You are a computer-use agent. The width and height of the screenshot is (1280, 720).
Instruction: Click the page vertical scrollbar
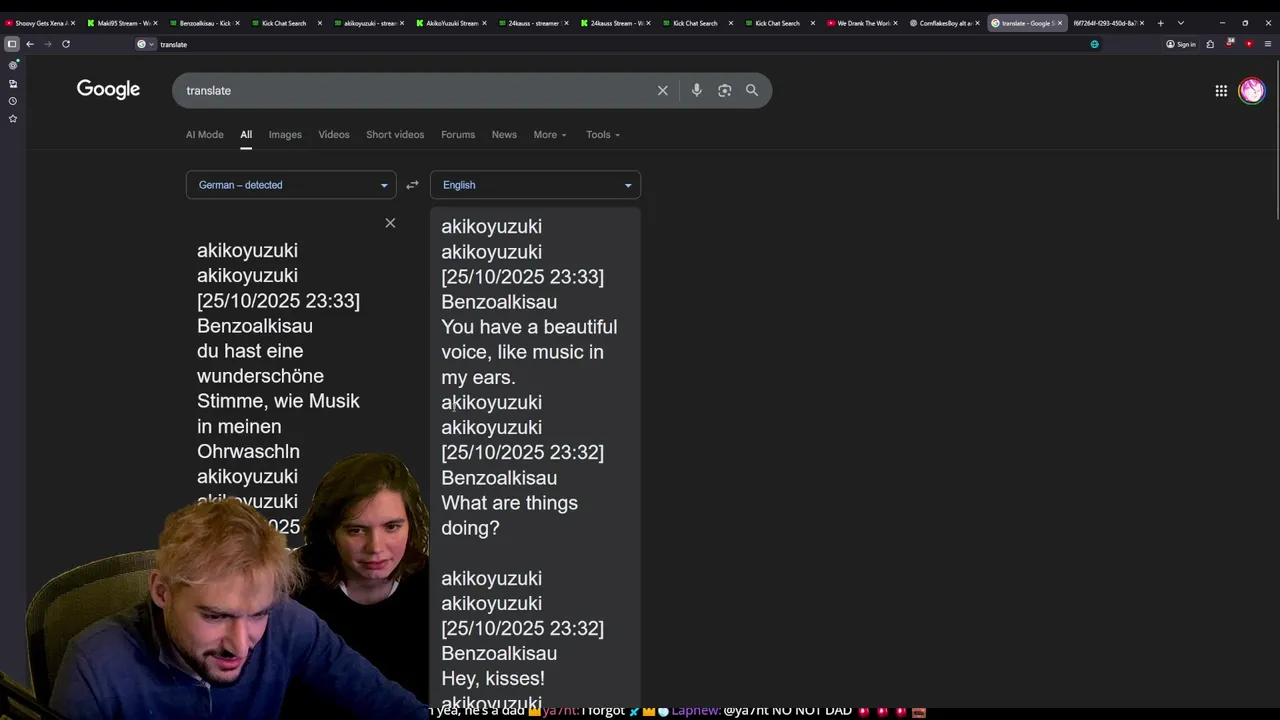click(x=1276, y=140)
